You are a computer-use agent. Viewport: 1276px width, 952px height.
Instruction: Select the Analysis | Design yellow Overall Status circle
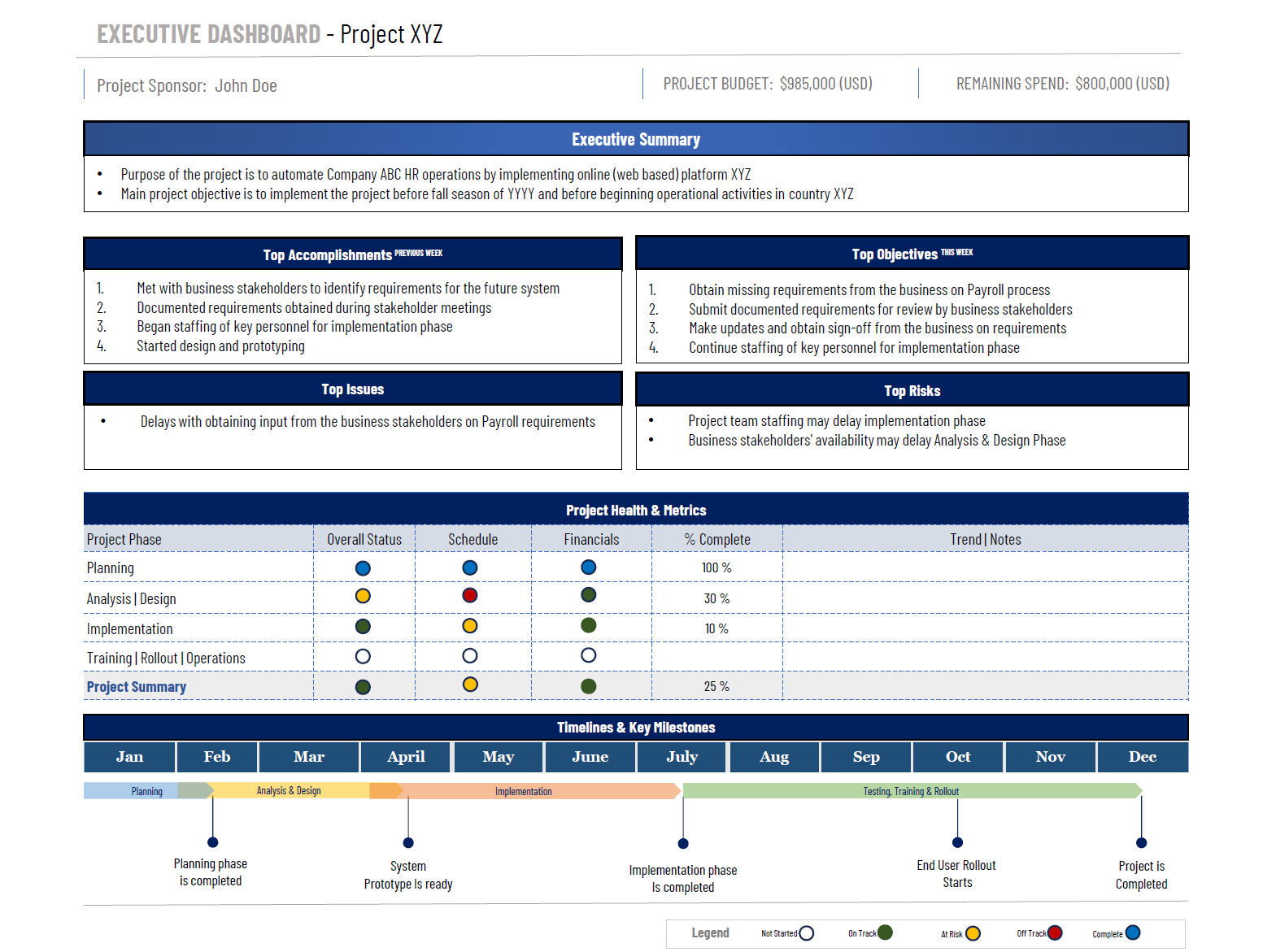(363, 597)
